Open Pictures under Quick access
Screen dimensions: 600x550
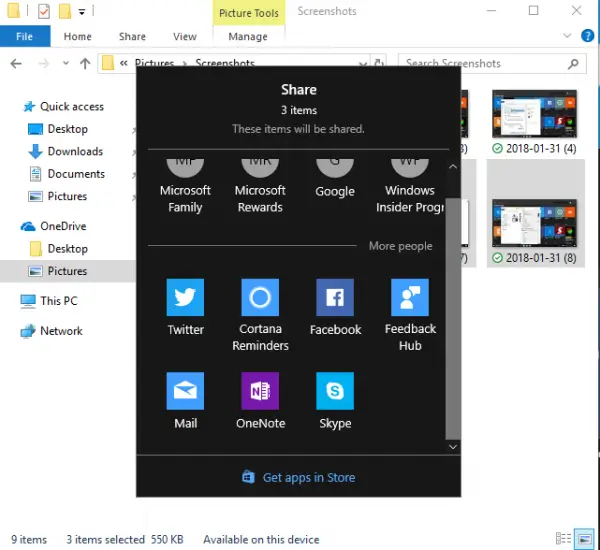pyautogui.click(x=58, y=196)
